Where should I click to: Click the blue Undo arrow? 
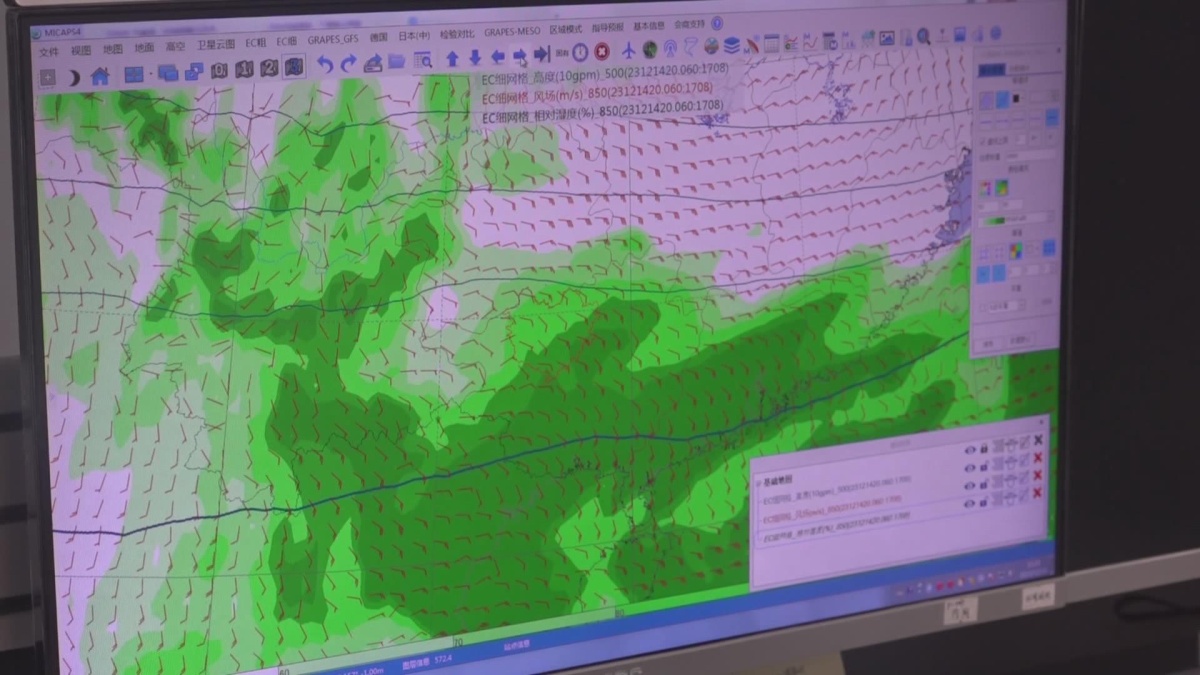point(325,64)
